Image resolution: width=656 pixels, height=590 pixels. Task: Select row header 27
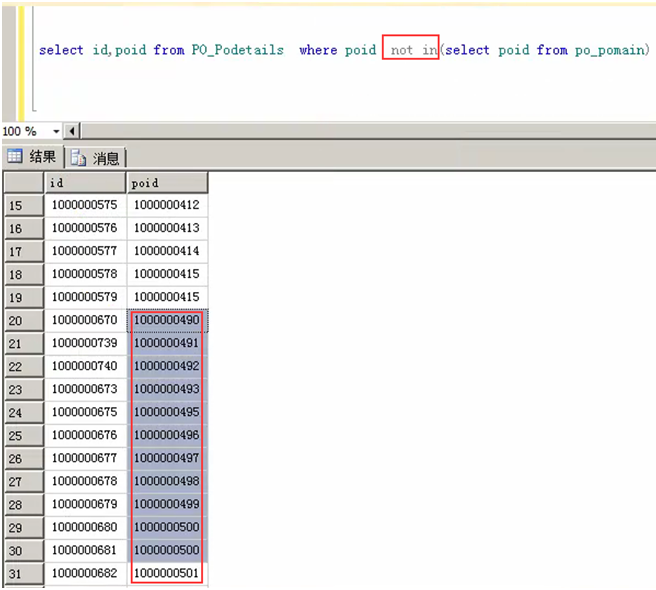[x=24, y=482]
